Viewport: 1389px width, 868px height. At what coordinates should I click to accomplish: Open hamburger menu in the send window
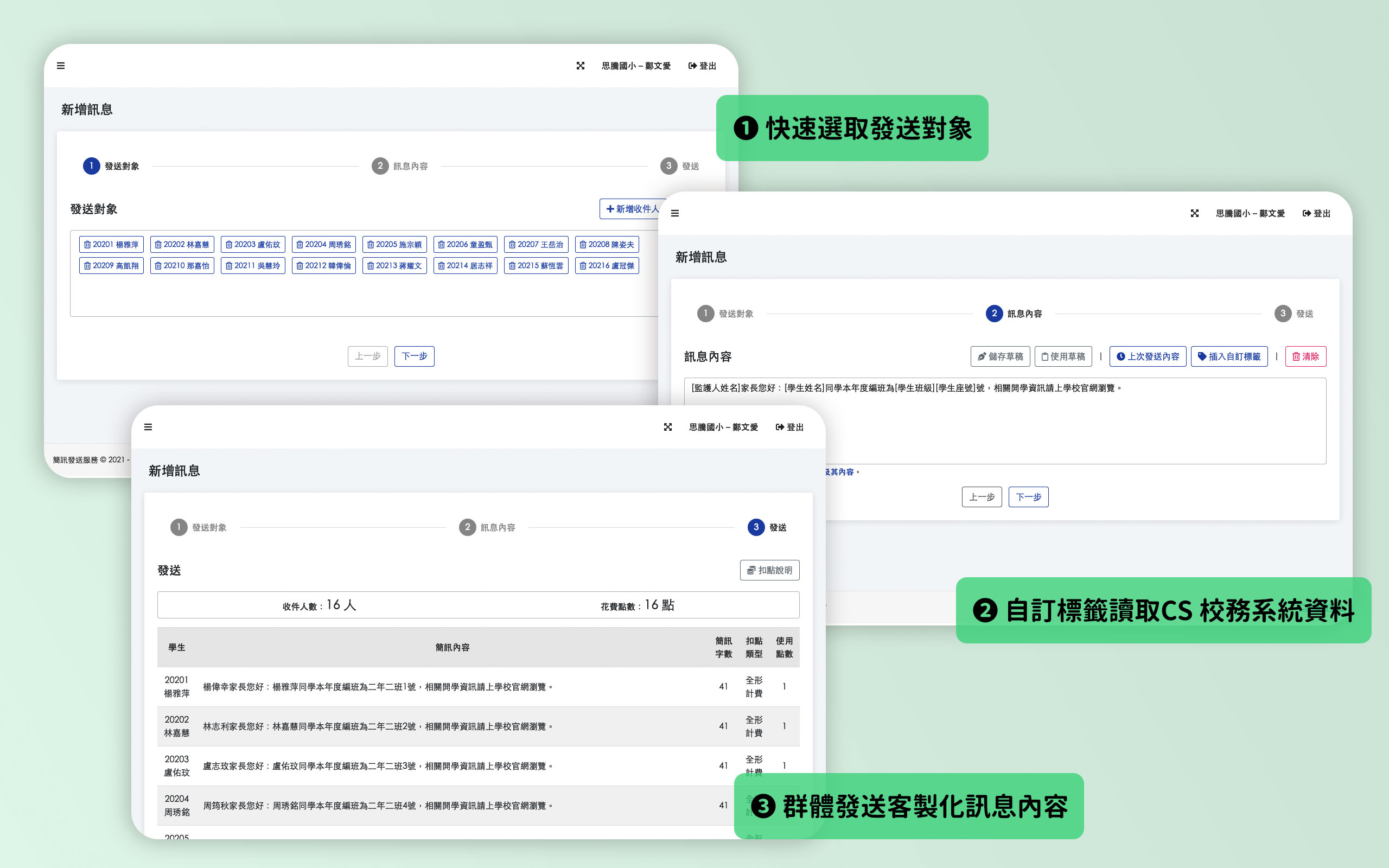148,427
